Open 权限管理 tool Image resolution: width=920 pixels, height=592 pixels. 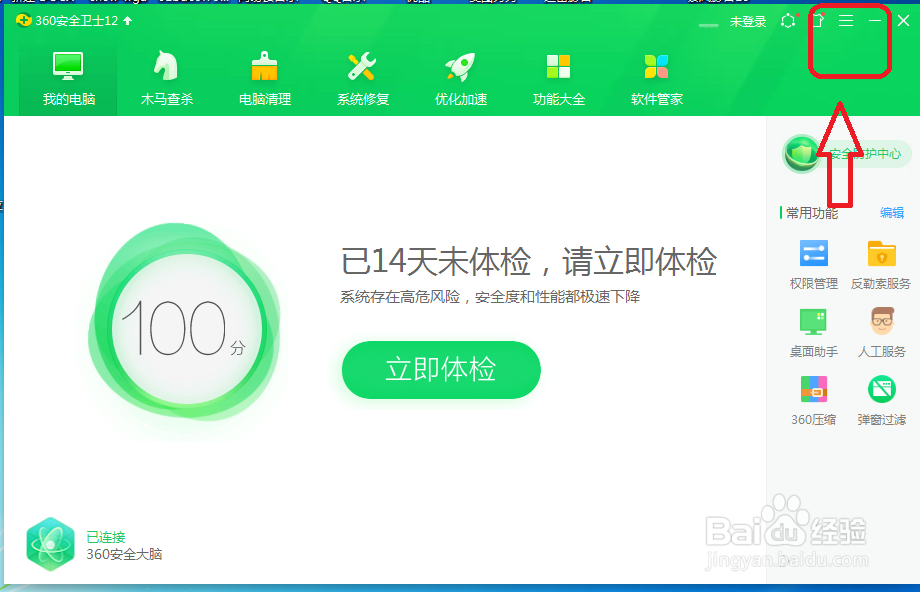pos(813,265)
